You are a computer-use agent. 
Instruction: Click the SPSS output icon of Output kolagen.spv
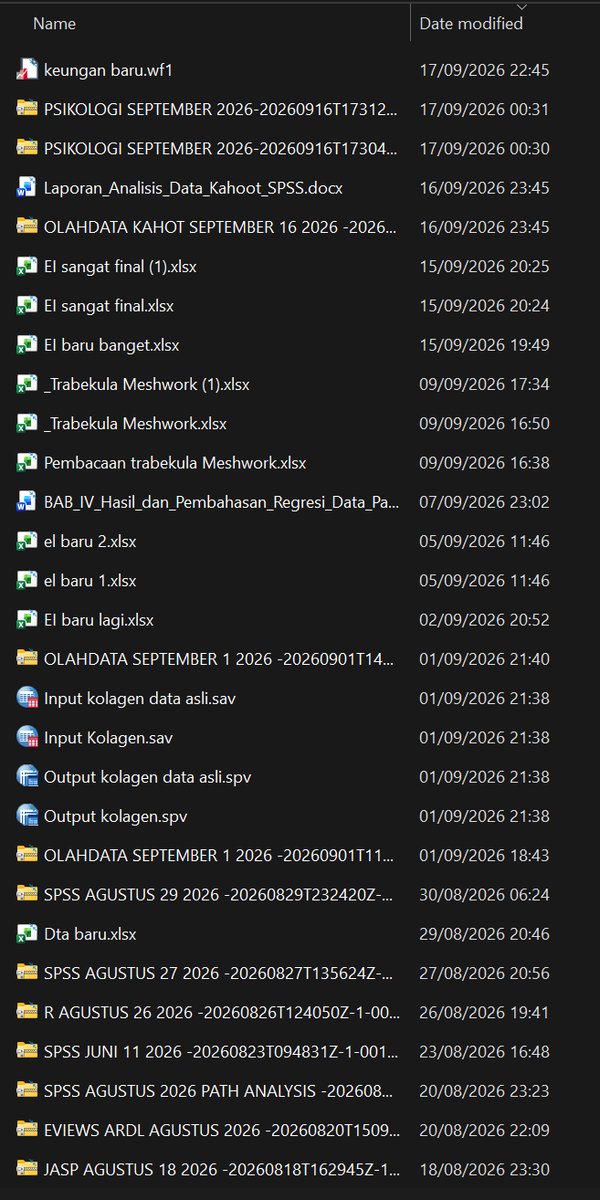(27, 816)
